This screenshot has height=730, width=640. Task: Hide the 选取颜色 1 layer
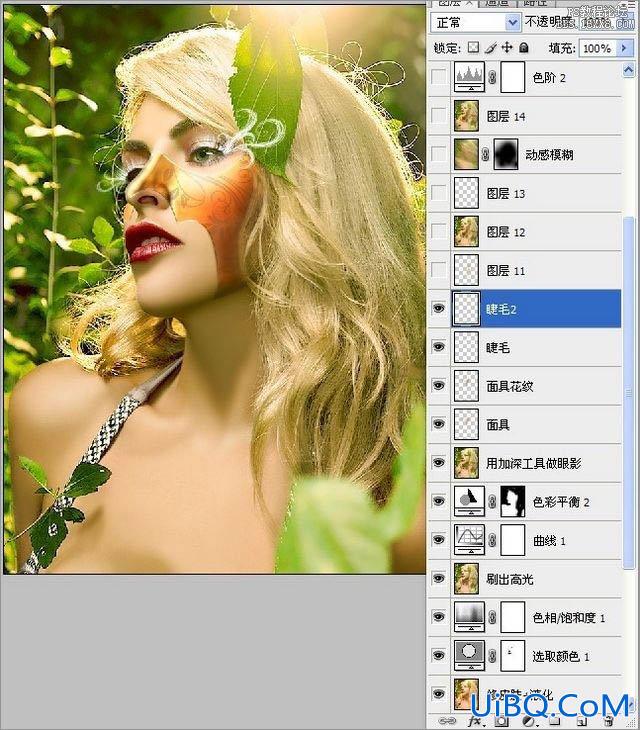(x=438, y=656)
